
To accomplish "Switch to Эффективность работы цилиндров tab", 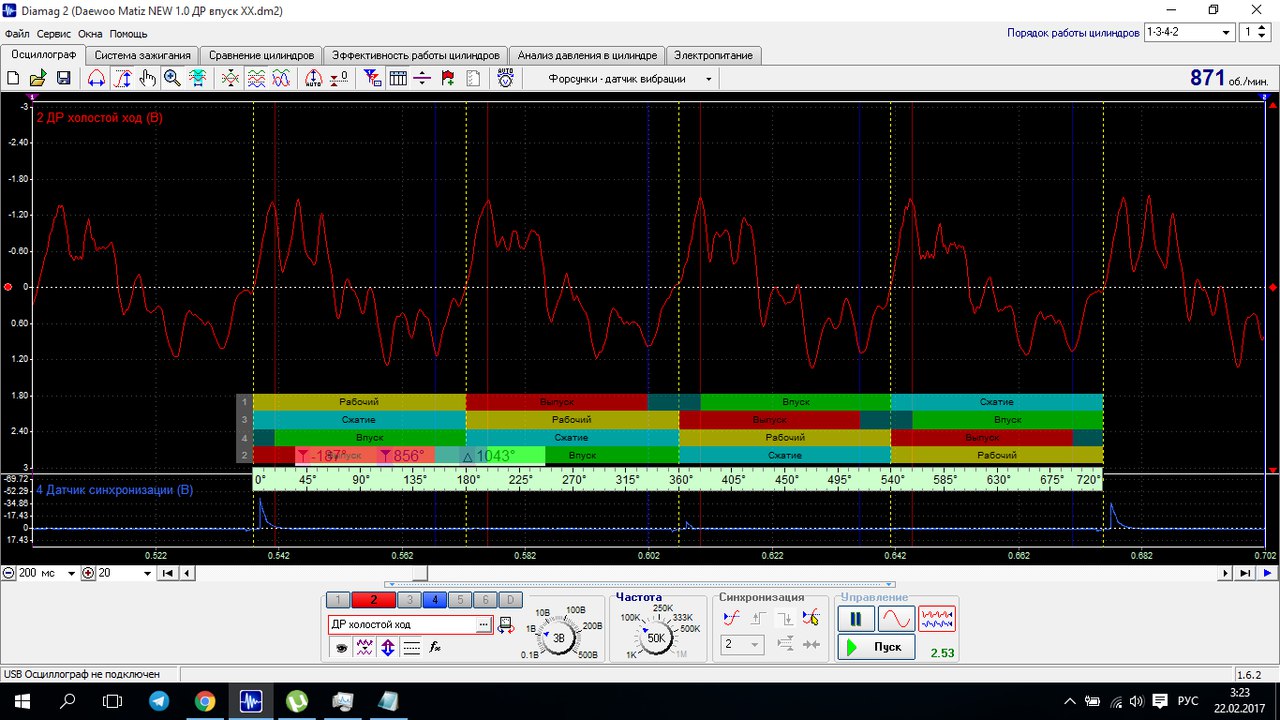I will (x=415, y=55).
